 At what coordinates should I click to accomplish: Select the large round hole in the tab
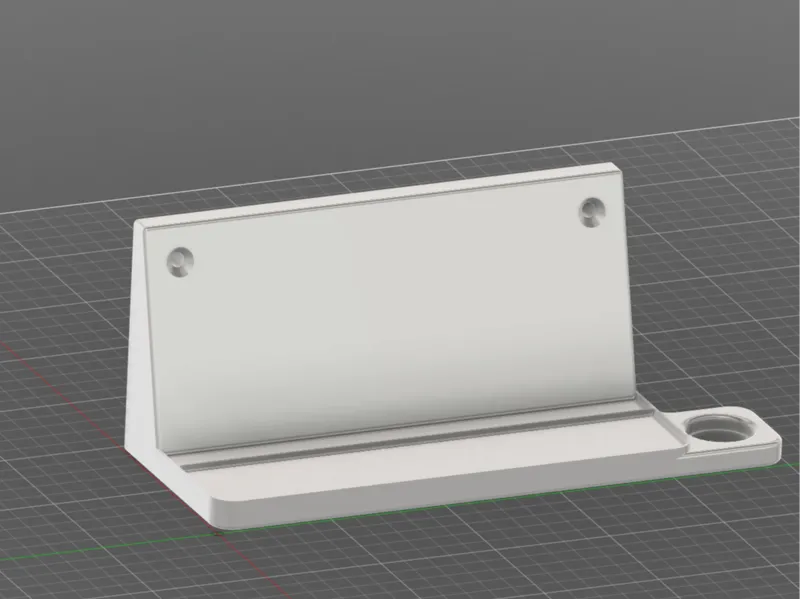[x=720, y=429]
